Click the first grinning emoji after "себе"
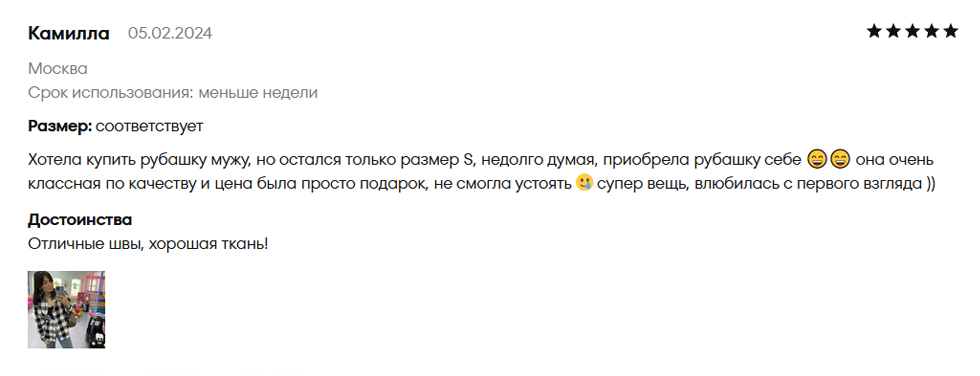980x376 pixels. (817, 160)
